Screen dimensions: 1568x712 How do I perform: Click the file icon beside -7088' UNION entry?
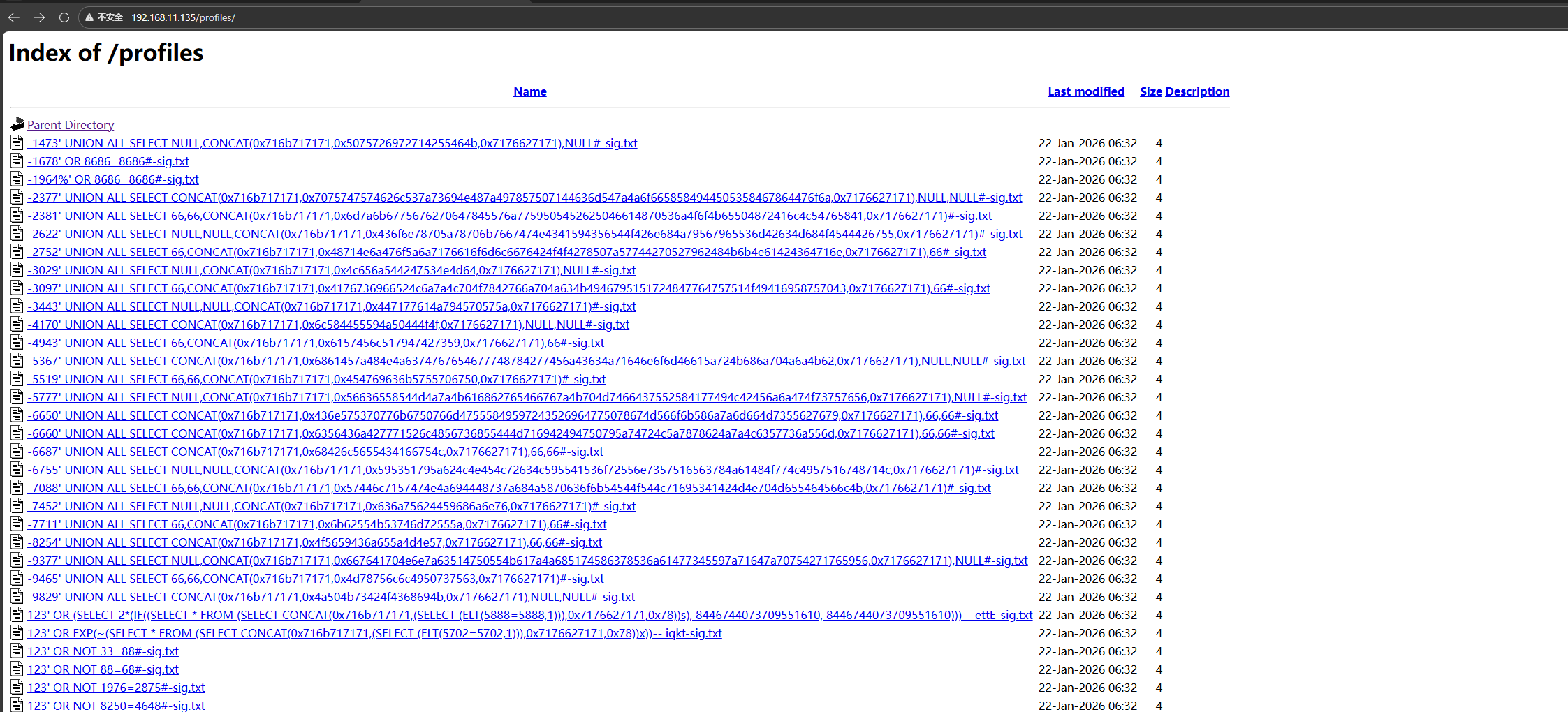(x=17, y=488)
